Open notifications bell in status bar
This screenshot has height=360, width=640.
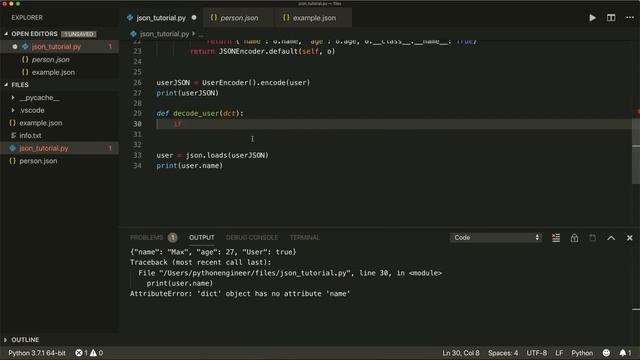(625, 353)
